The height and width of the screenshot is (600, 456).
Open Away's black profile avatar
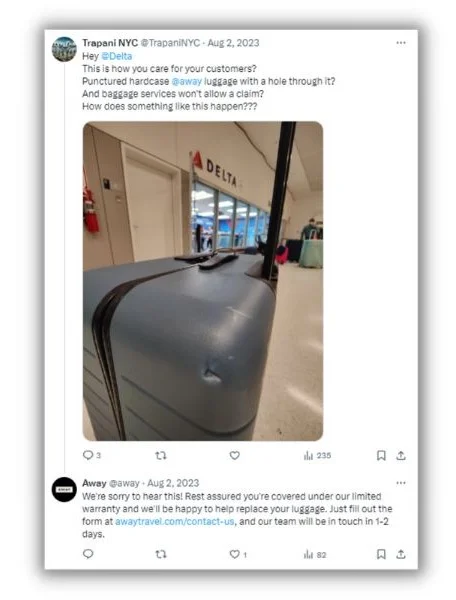pos(64,489)
